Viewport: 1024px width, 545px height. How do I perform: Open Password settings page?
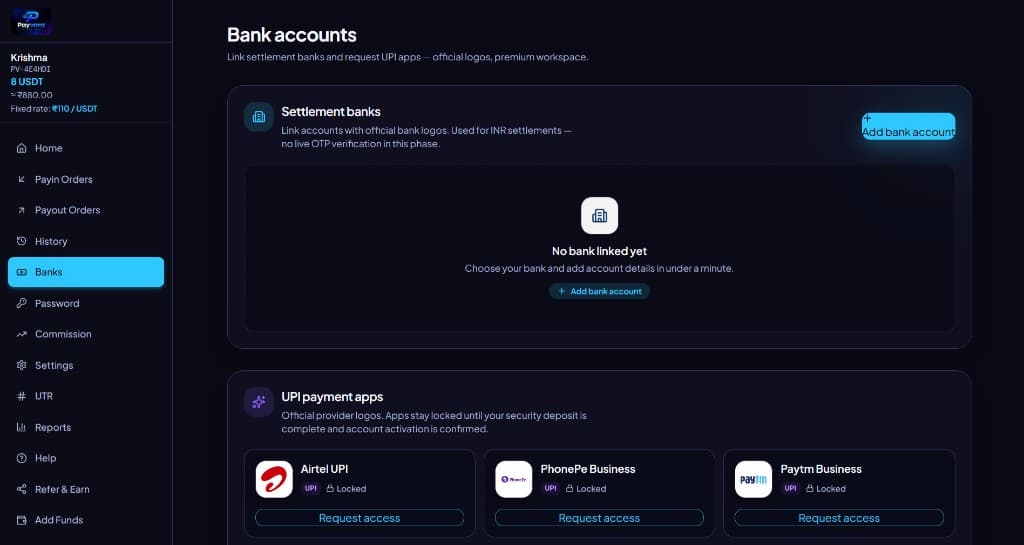[x=86, y=304]
